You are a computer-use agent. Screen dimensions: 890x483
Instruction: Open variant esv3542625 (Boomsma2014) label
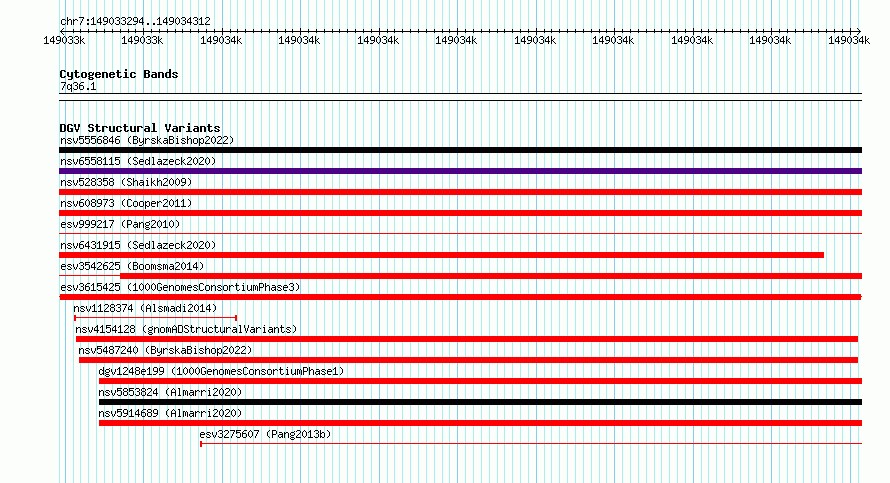point(132,266)
